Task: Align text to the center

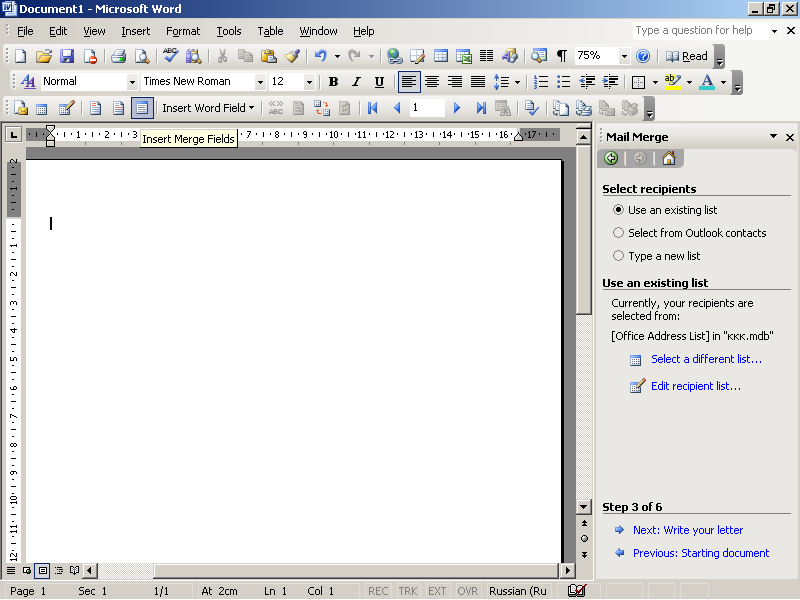Action: [432, 82]
